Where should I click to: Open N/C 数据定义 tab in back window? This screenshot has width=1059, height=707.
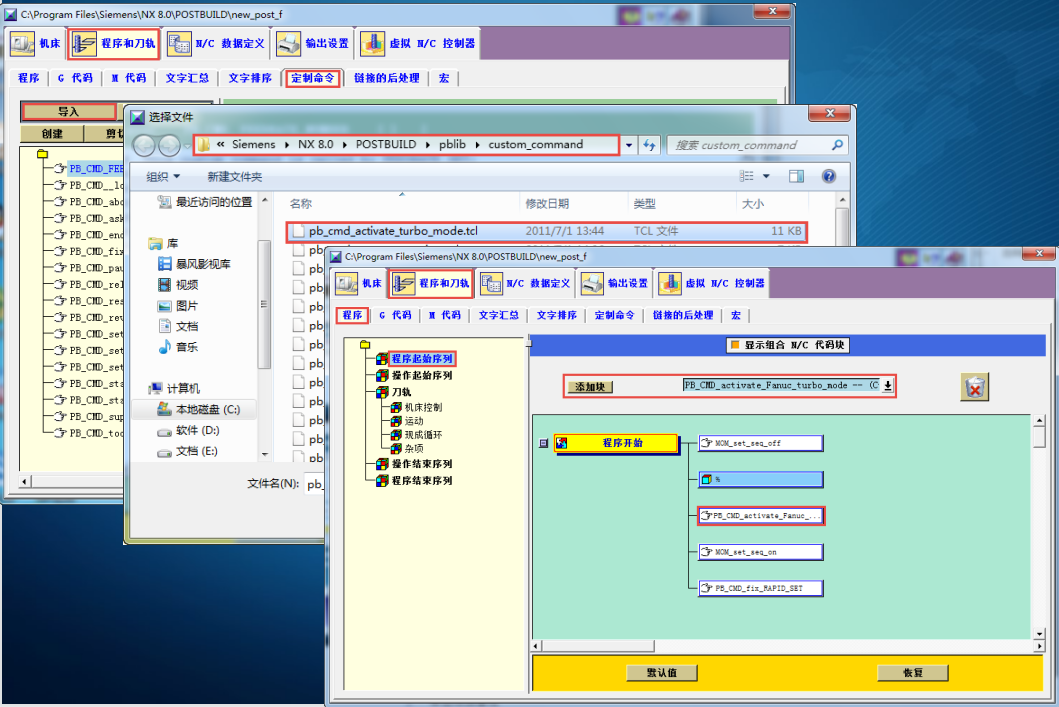(x=215, y=44)
